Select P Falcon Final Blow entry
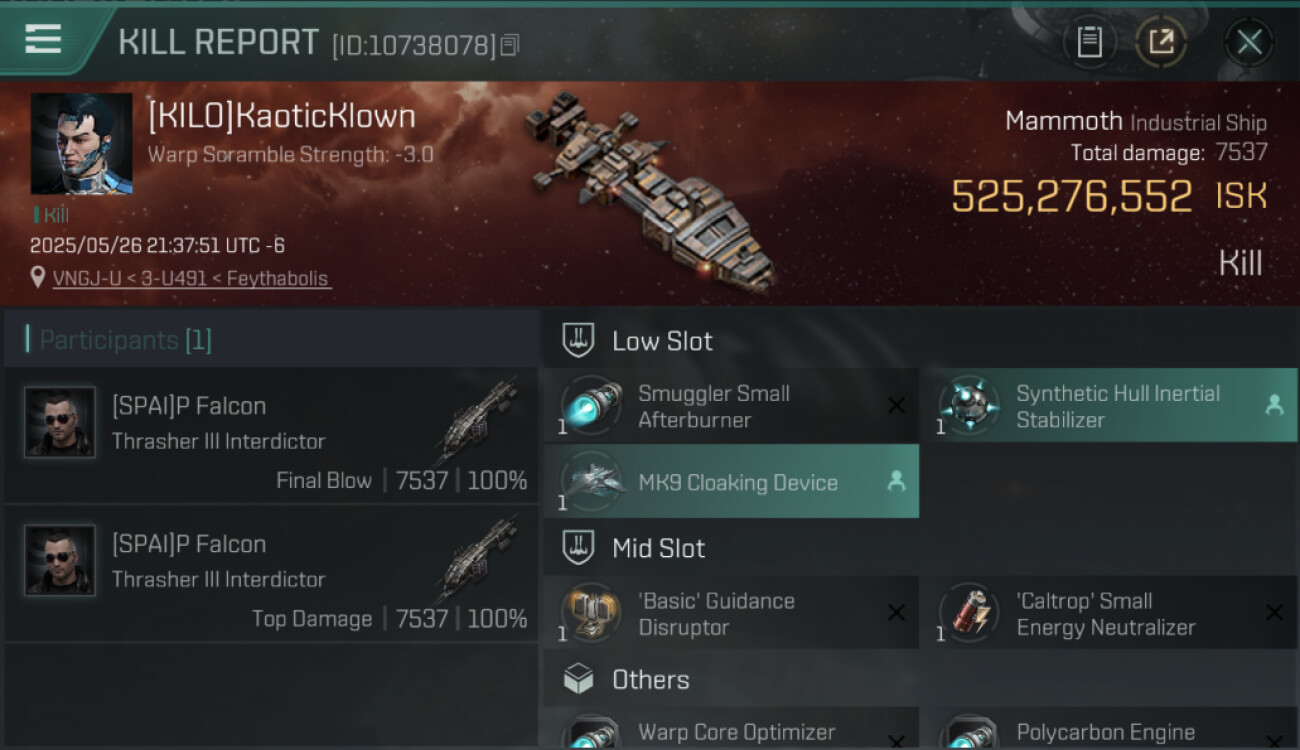The image size is (1300, 750). [270, 436]
